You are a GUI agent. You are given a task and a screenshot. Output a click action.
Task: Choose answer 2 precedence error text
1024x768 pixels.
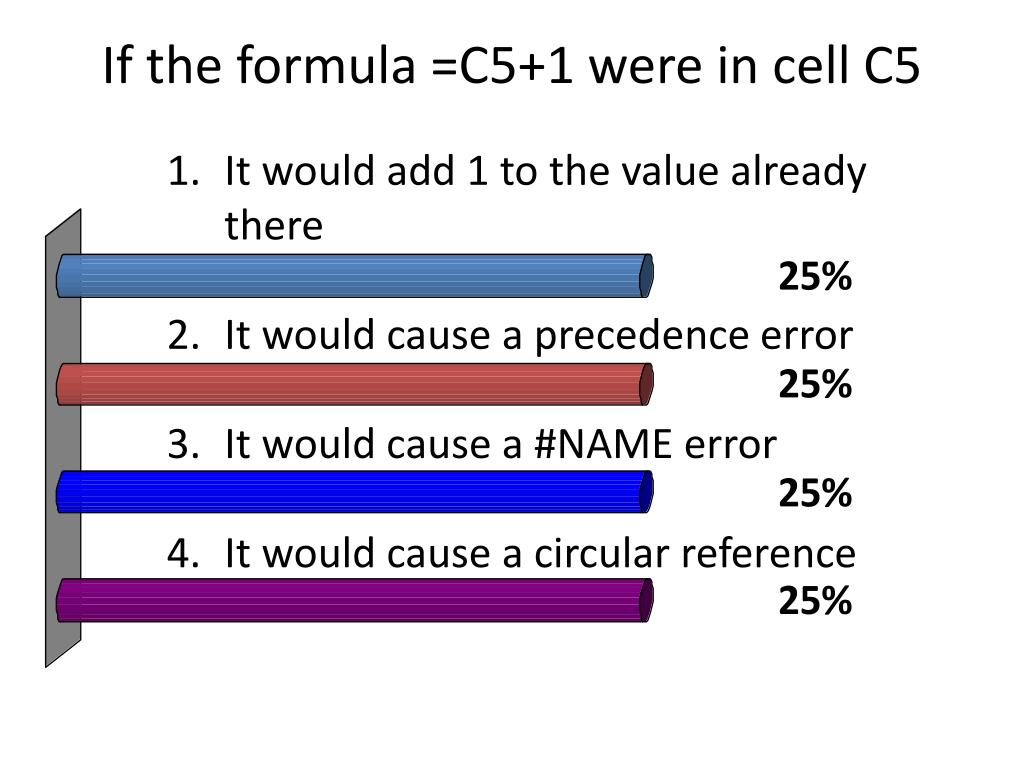point(510,336)
